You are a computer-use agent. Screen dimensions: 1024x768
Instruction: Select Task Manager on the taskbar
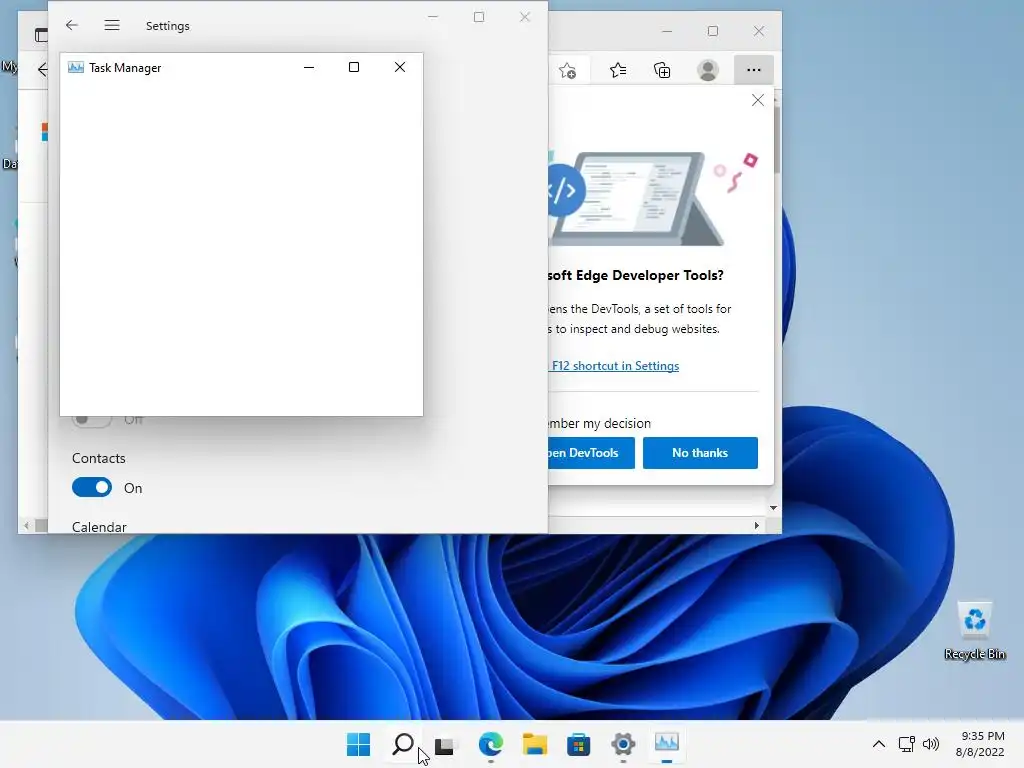click(667, 743)
